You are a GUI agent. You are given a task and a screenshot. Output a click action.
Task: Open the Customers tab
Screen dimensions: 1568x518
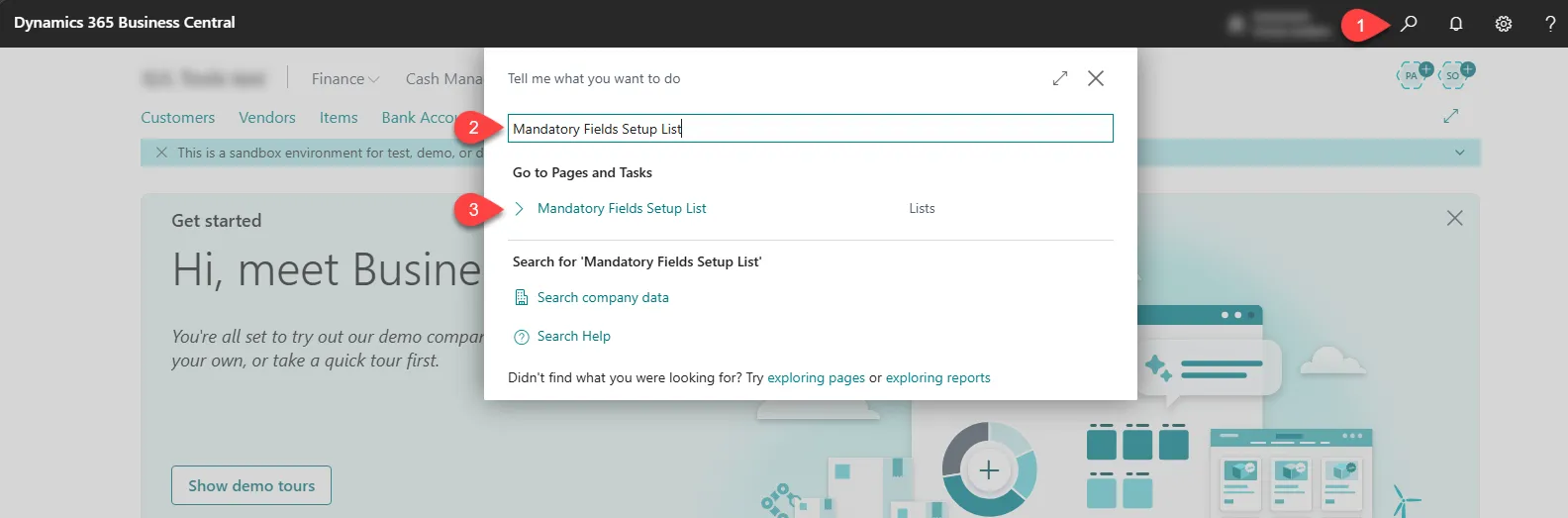[x=177, y=117]
